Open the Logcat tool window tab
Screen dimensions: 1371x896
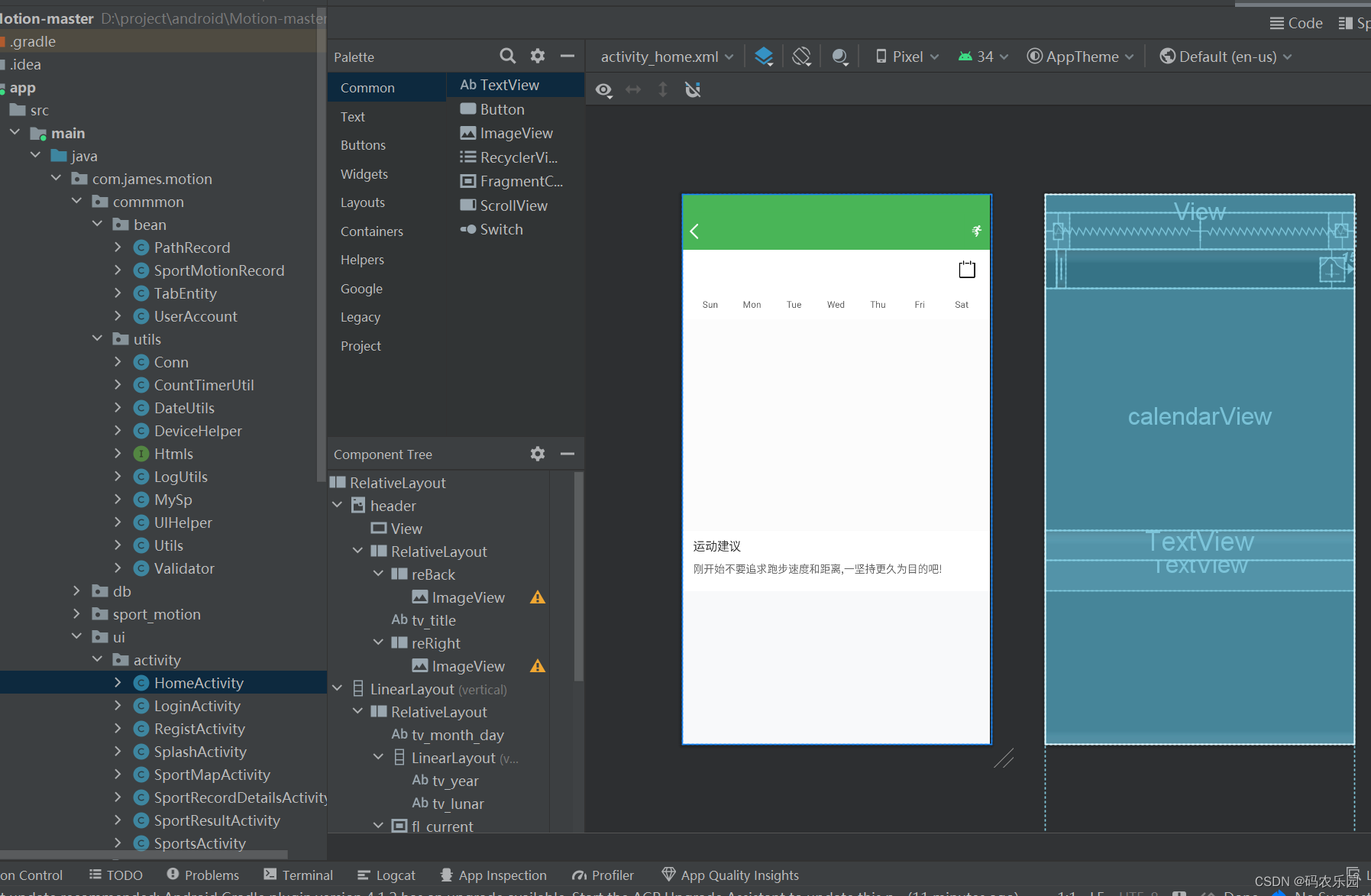tap(386, 875)
